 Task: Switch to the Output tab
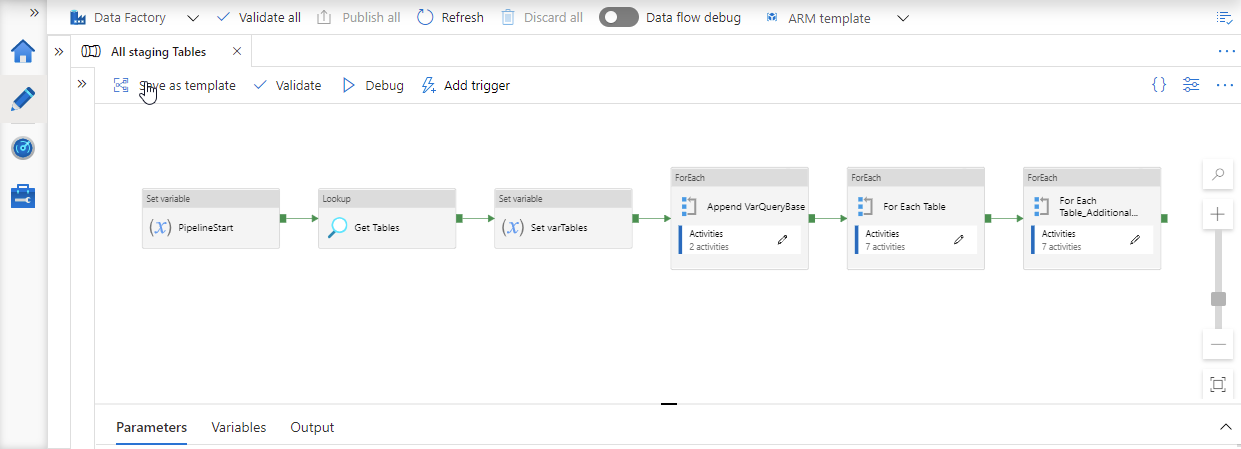coord(312,427)
